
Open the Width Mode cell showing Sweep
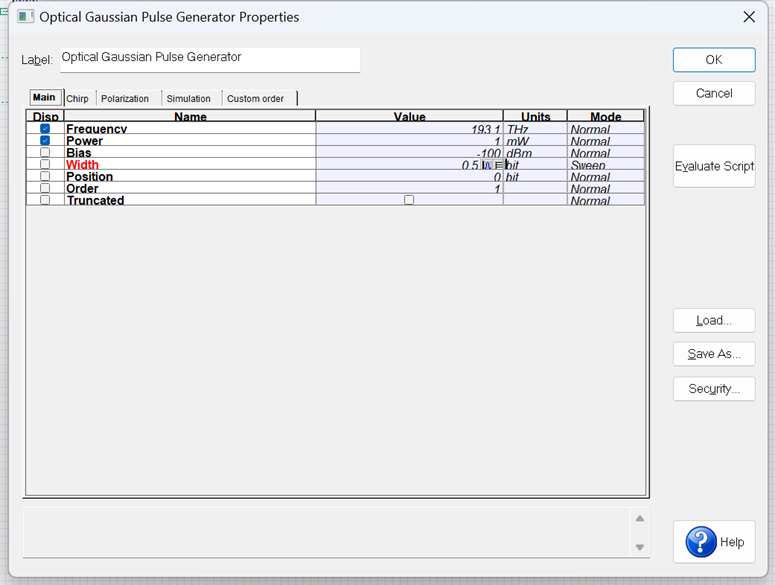tap(606, 165)
